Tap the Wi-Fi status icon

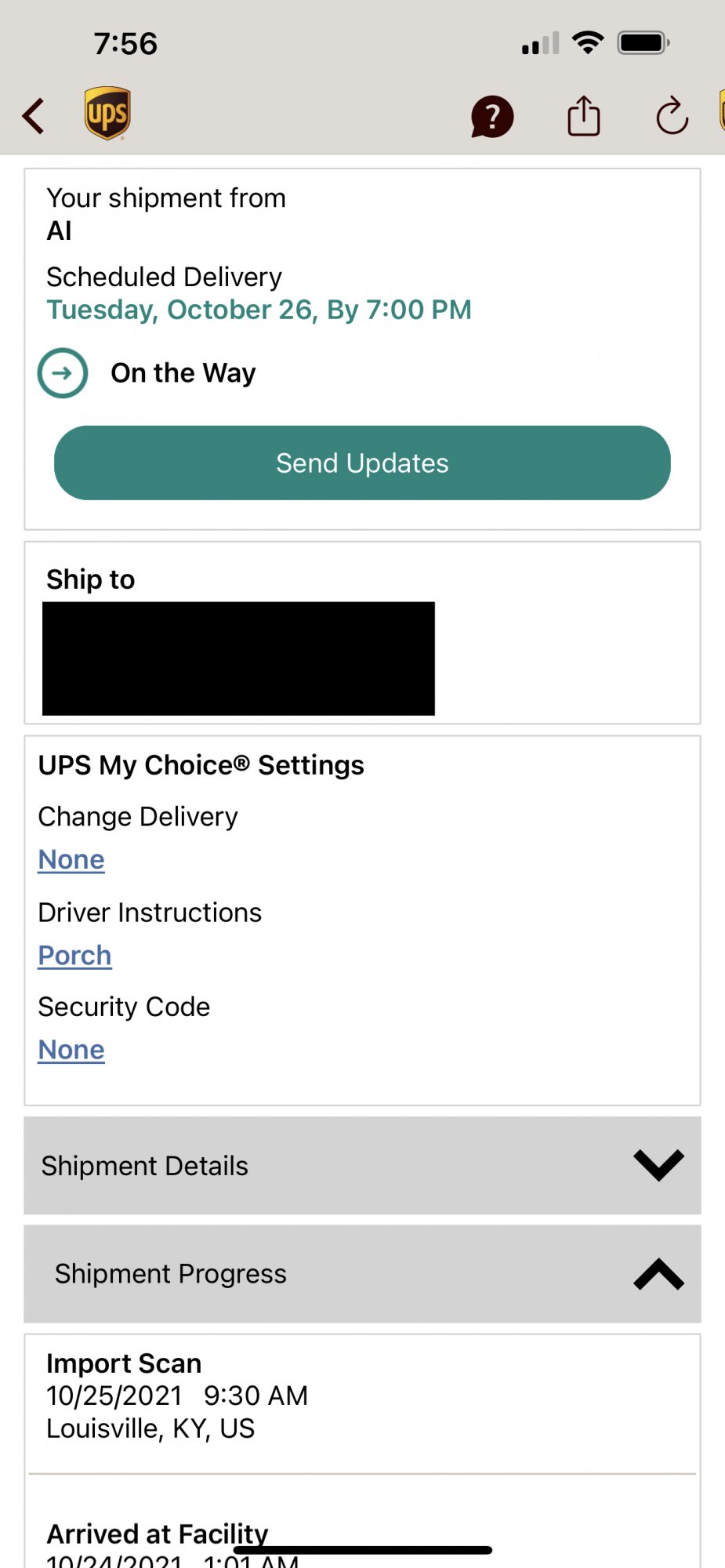point(588,42)
